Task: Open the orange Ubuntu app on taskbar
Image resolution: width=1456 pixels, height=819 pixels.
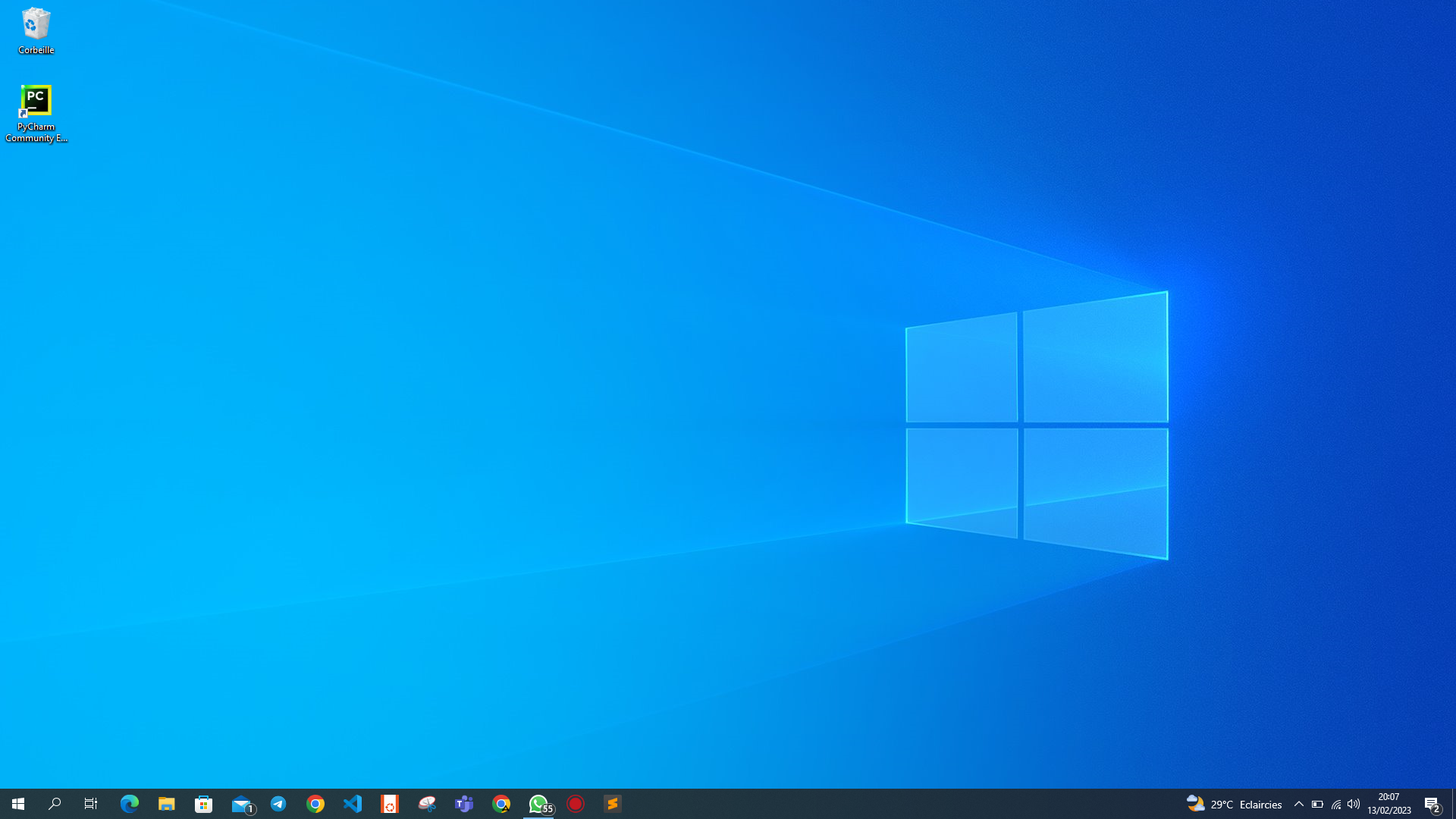Action: click(390, 804)
